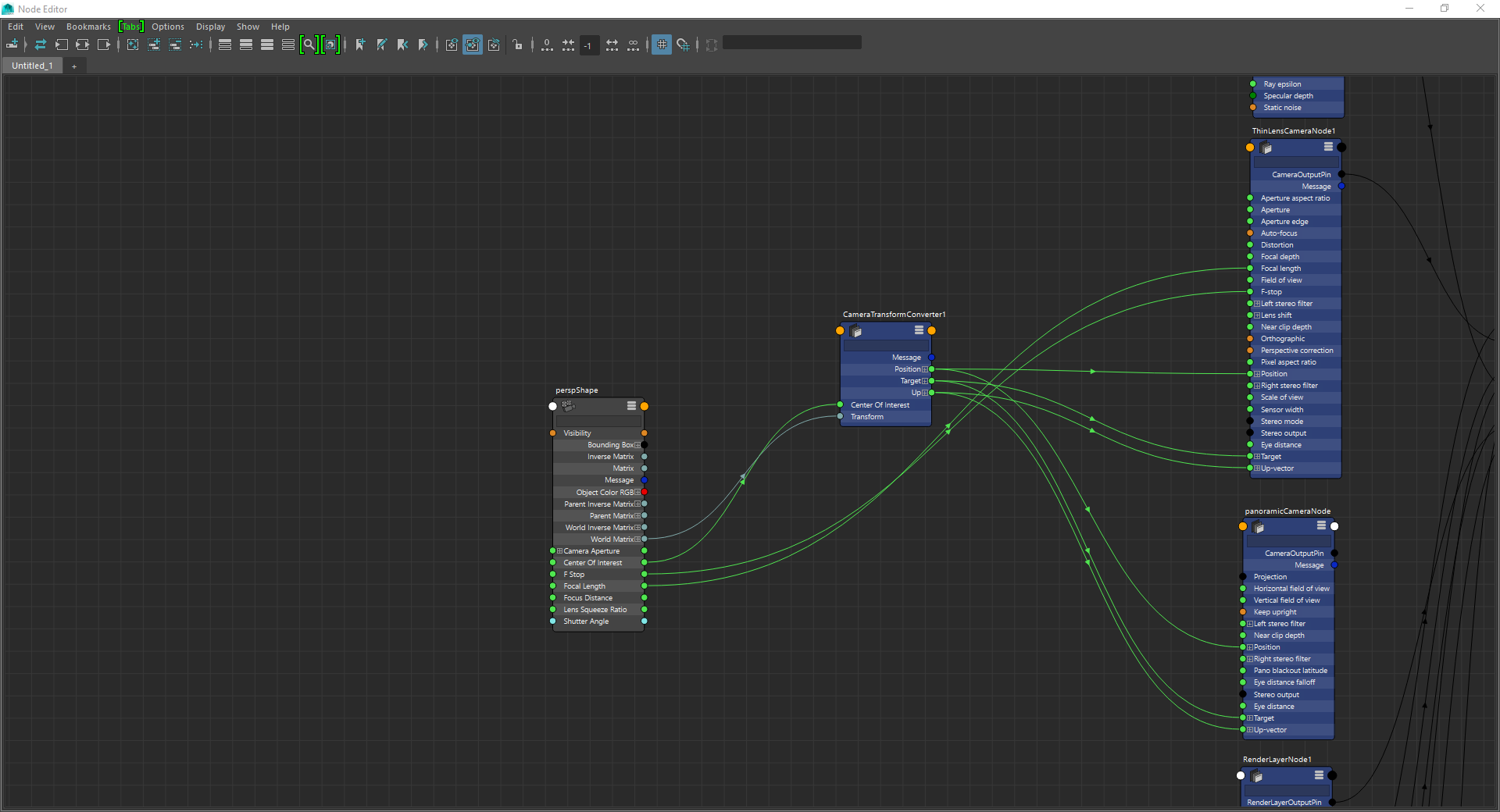
Task: Expand Camera Aperture attribute on perspShape
Action: 559,551
